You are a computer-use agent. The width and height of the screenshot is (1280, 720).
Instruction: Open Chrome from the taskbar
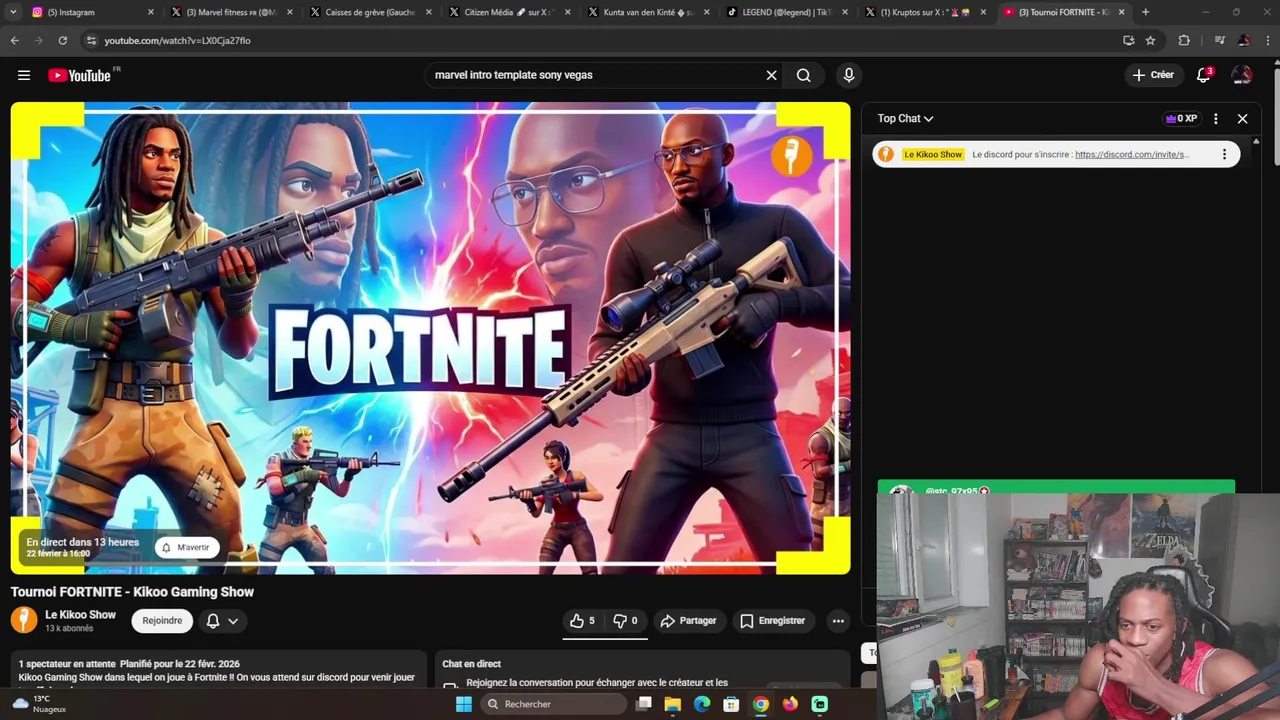coord(761,704)
